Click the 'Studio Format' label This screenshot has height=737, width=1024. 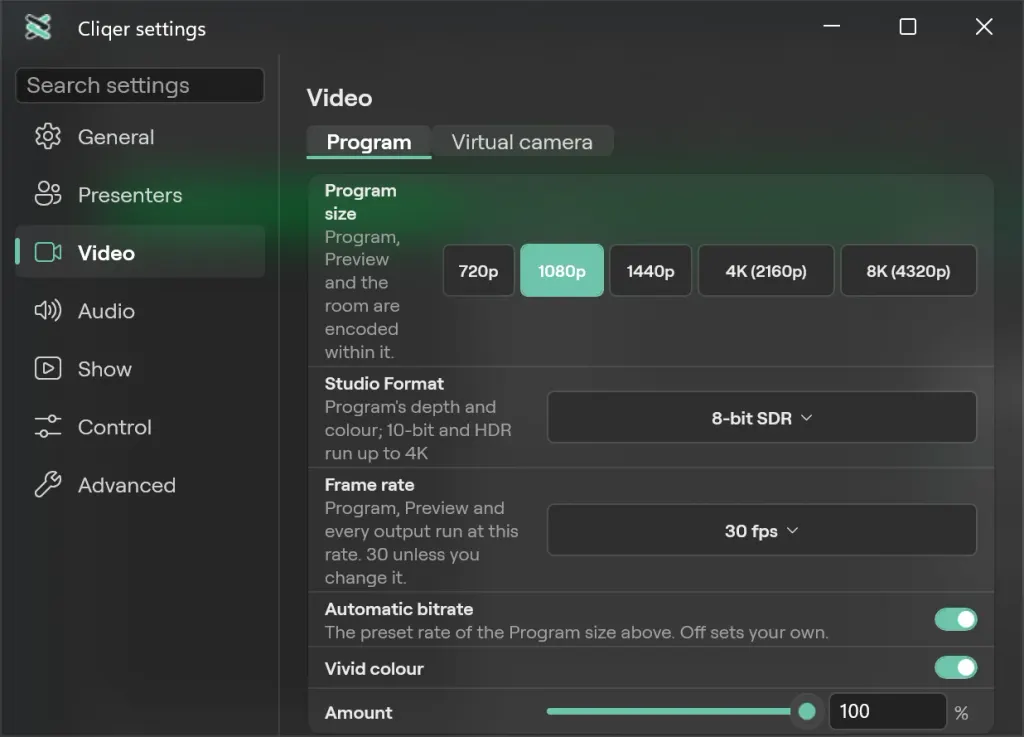(x=384, y=384)
